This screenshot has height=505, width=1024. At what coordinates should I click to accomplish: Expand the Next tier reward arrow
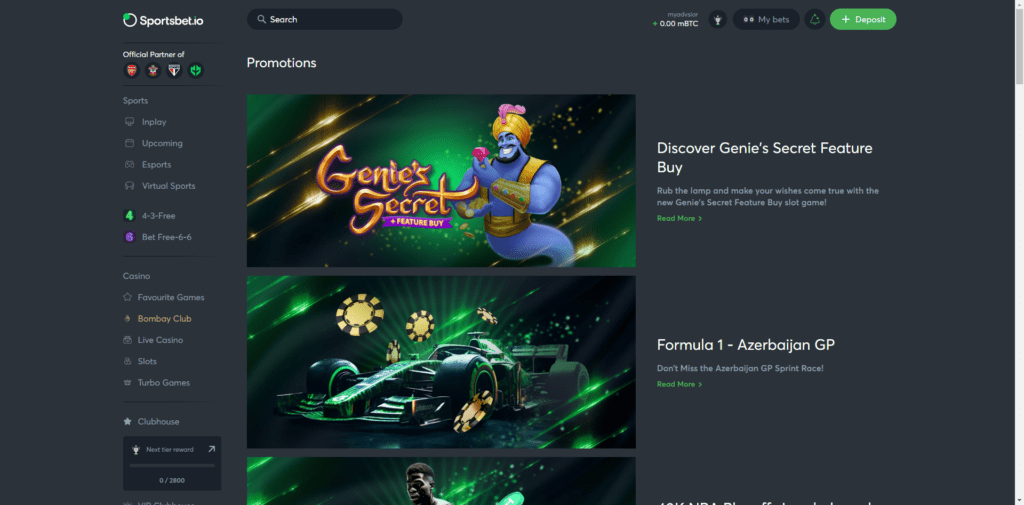tap(211, 449)
